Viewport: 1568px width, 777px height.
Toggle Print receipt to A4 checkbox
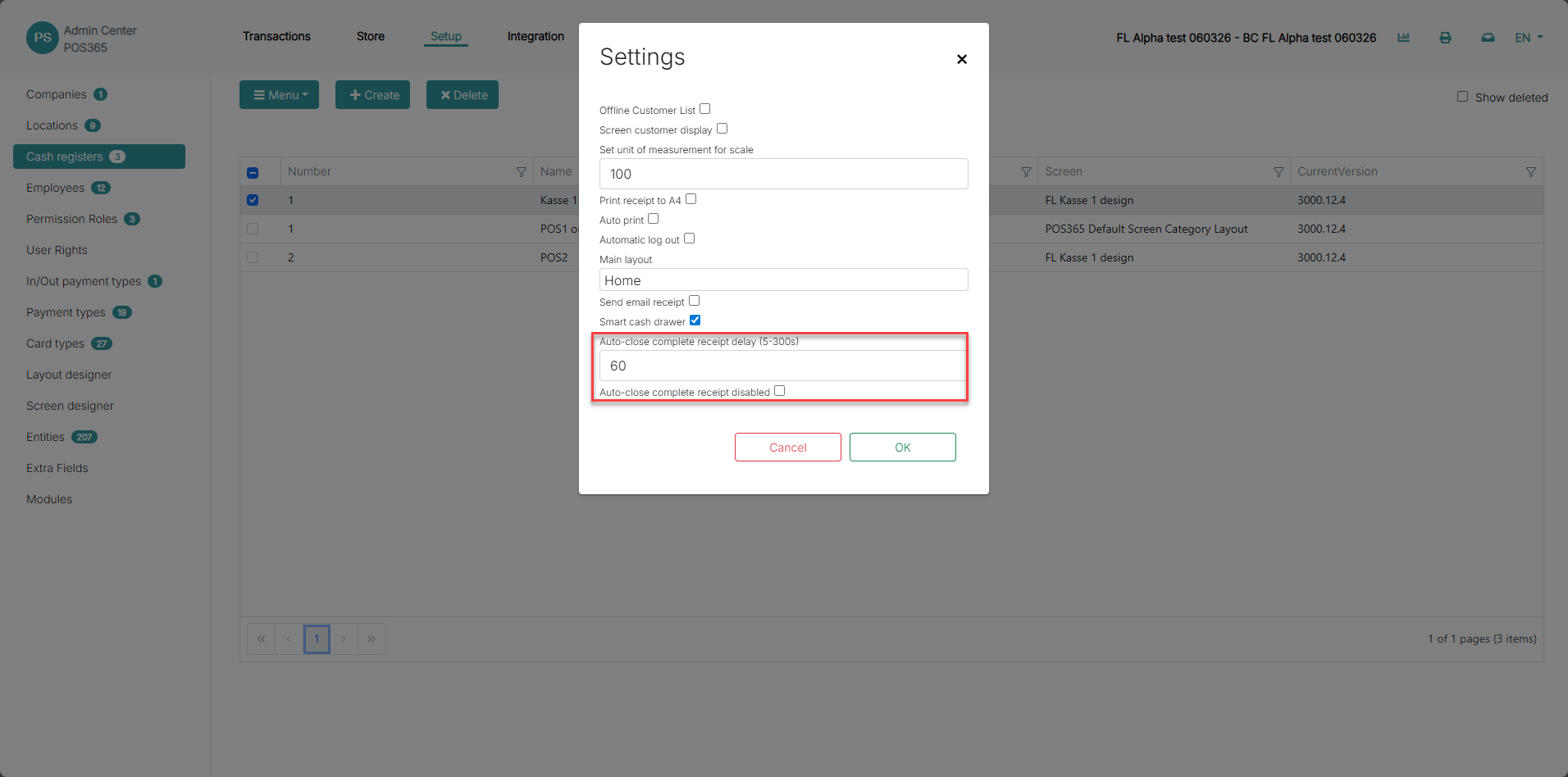tap(691, 199)
